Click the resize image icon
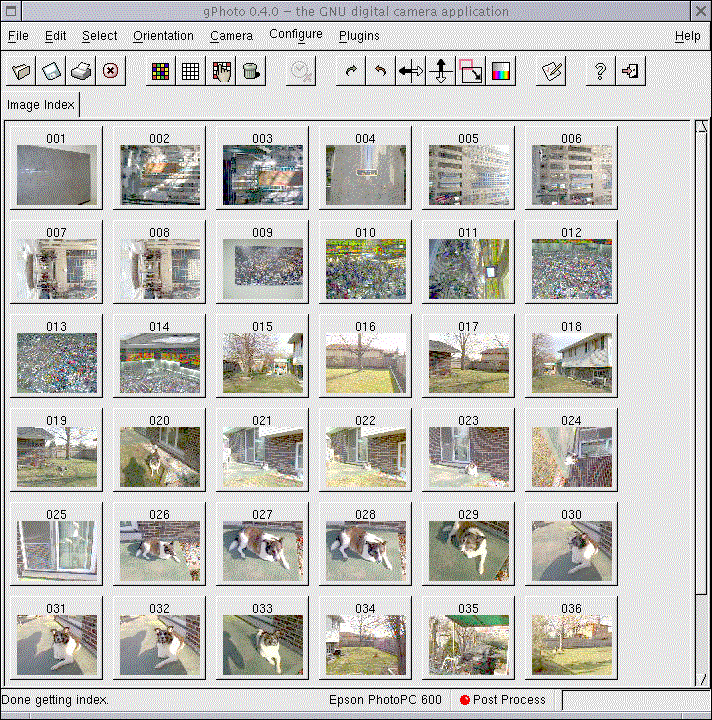The width and height of the screenshot is (712, 720). 471,71
